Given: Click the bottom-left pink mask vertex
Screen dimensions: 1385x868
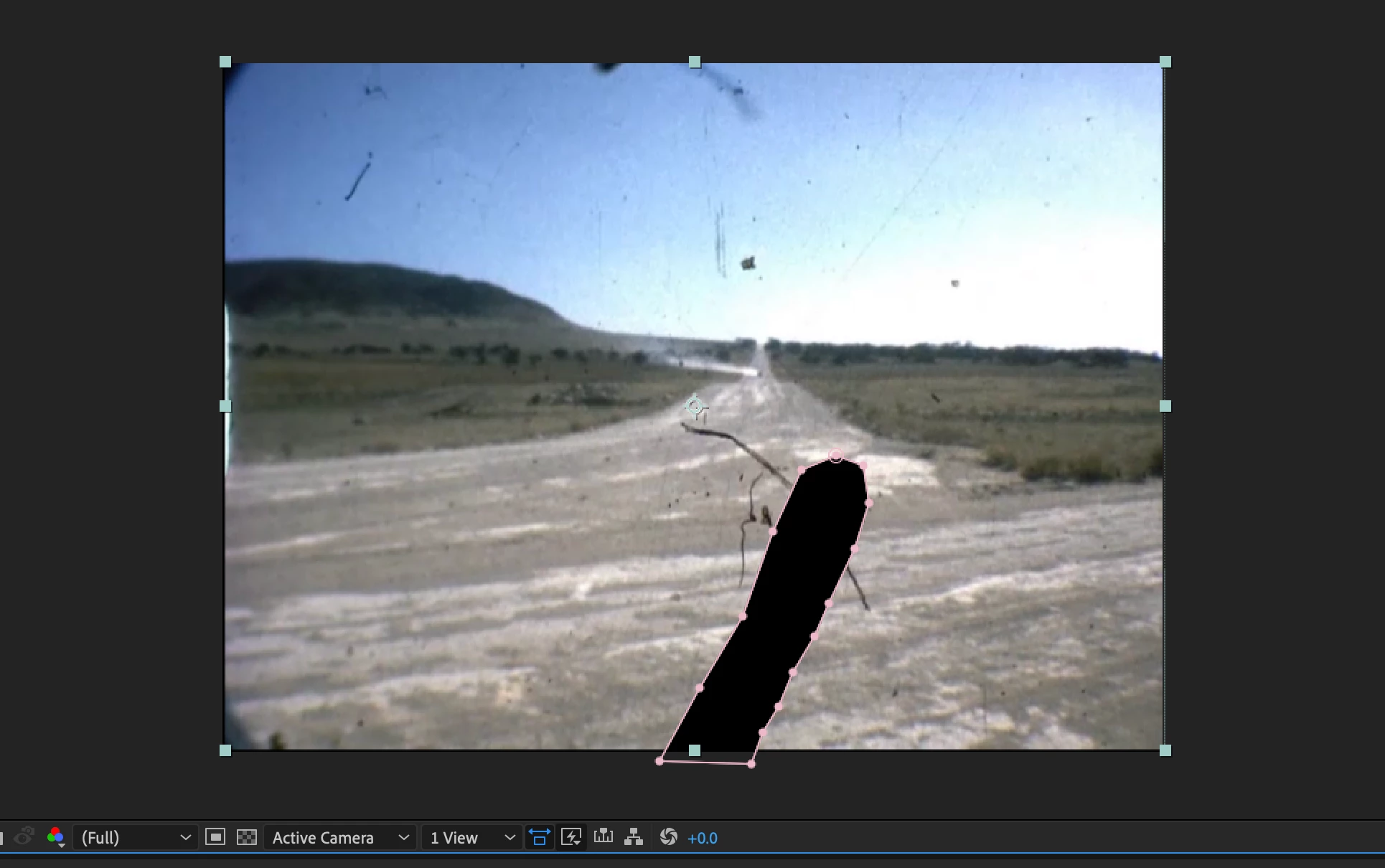Looking at the screenshot, I should 659,761.
